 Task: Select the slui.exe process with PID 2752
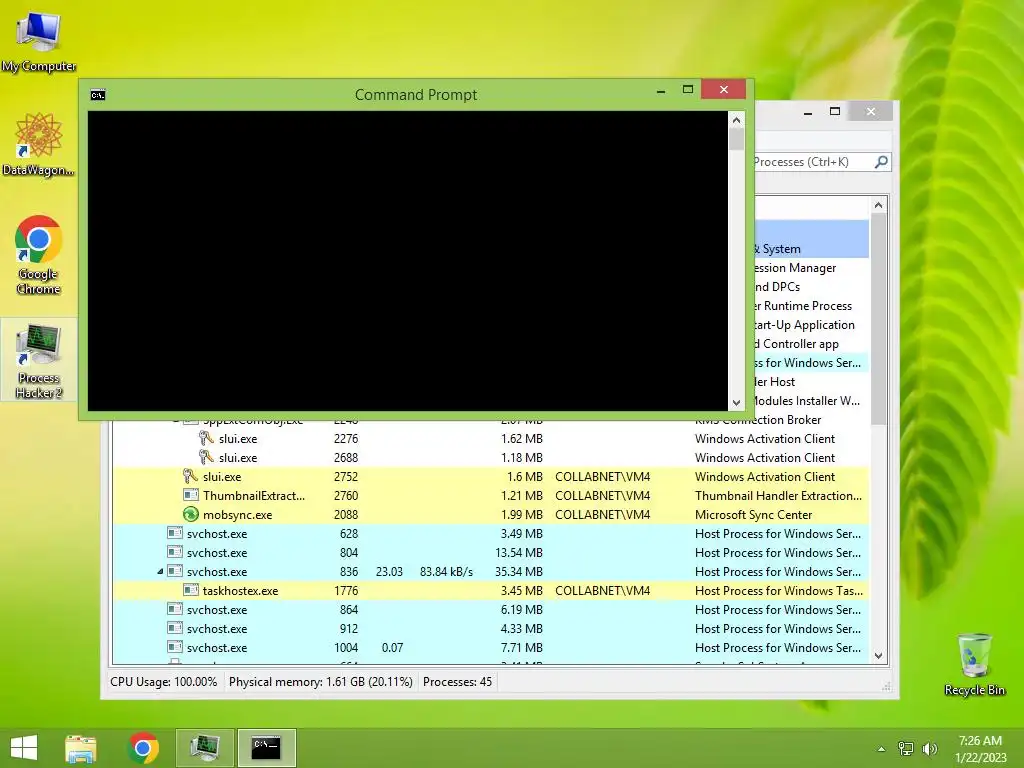point(490,477)
